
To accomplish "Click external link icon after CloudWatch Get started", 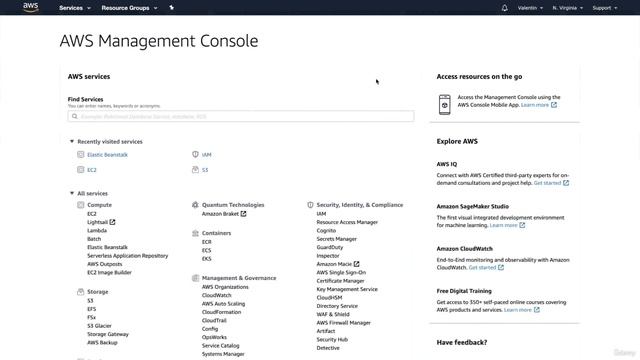I will pos(501,267).
